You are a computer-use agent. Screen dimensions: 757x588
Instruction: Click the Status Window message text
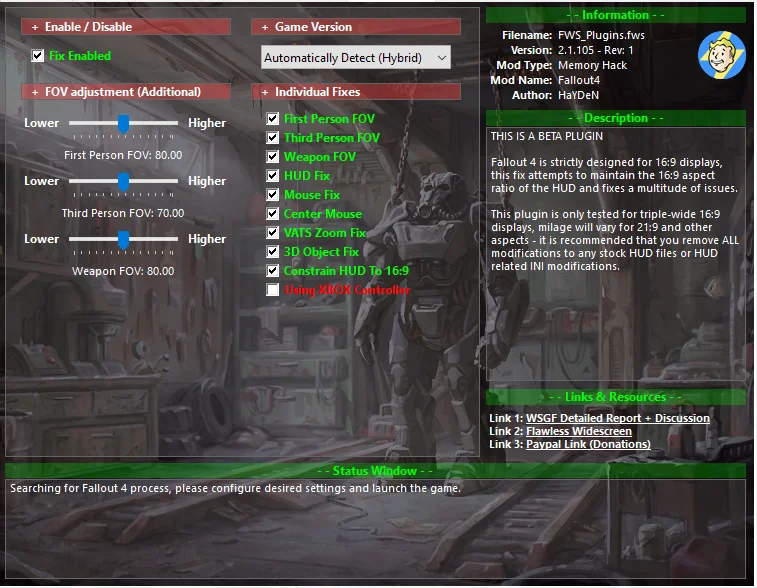236,489
